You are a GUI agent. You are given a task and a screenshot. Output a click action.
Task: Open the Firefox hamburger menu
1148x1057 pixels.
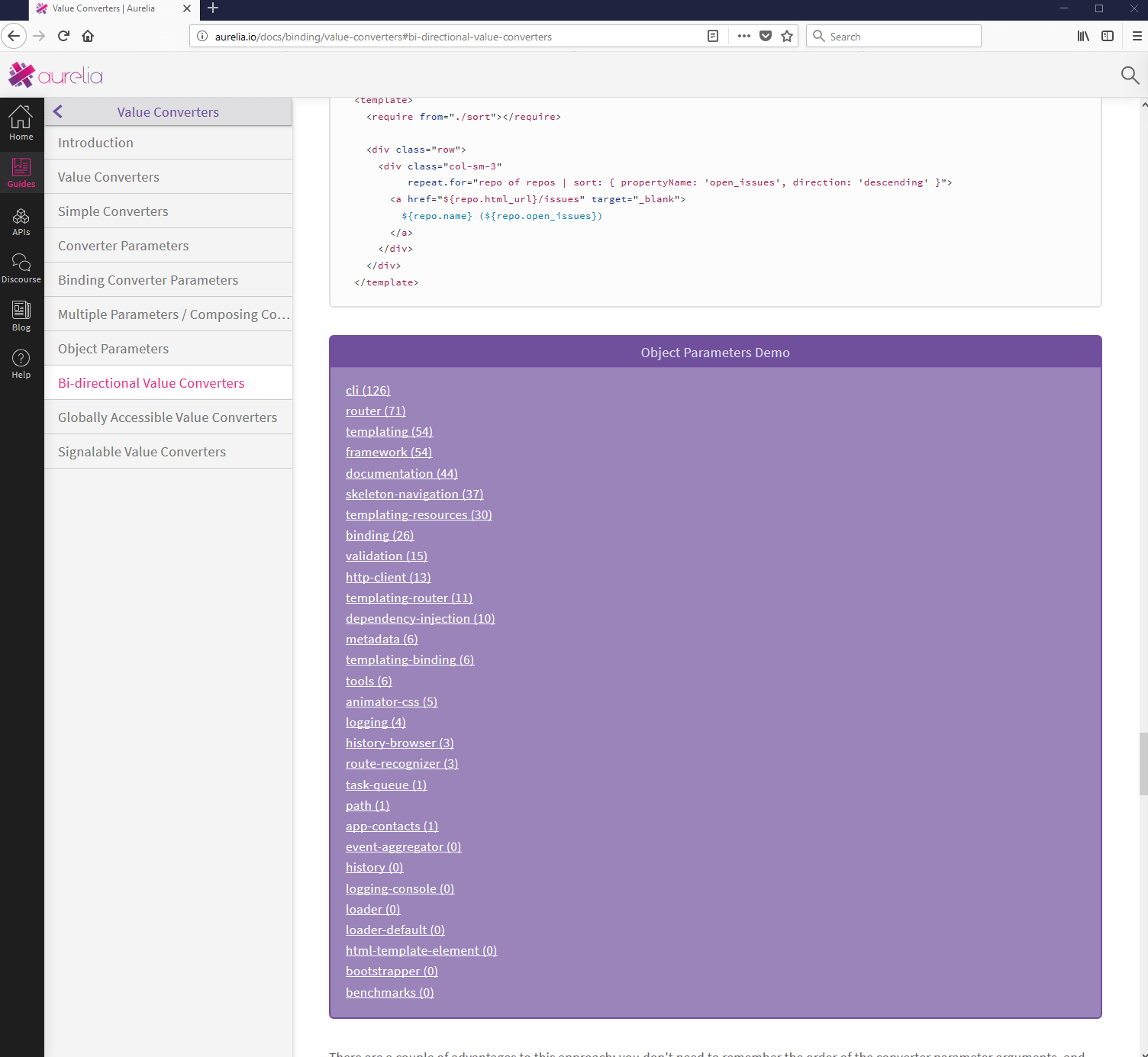[x=1137, y=36]
